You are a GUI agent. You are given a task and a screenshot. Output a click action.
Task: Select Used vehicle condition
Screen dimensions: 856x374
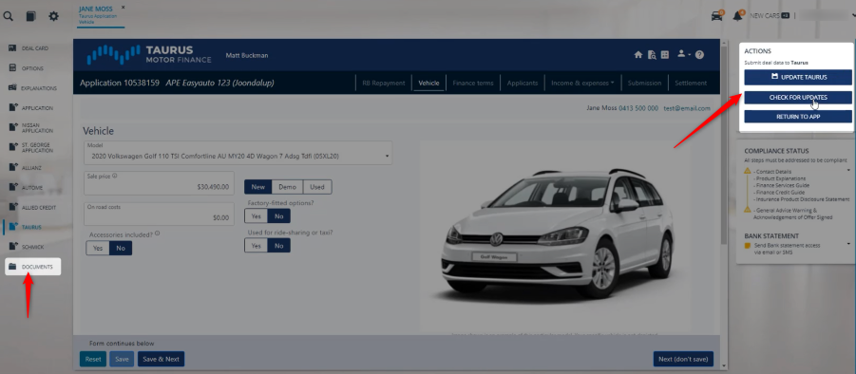[317, 187]
